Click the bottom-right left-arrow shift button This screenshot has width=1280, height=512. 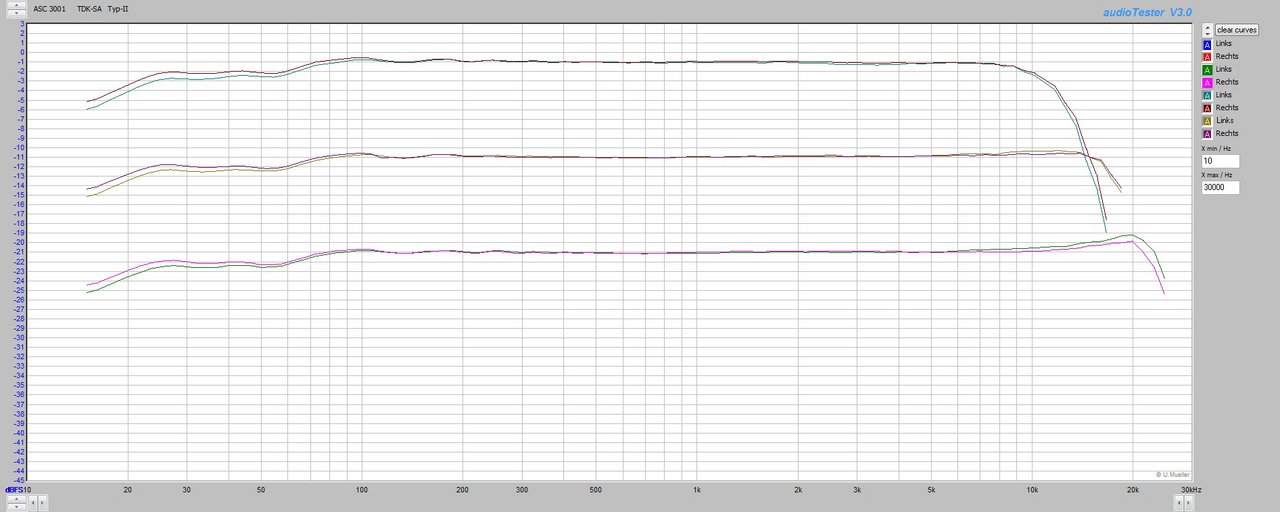[1179, 503]
